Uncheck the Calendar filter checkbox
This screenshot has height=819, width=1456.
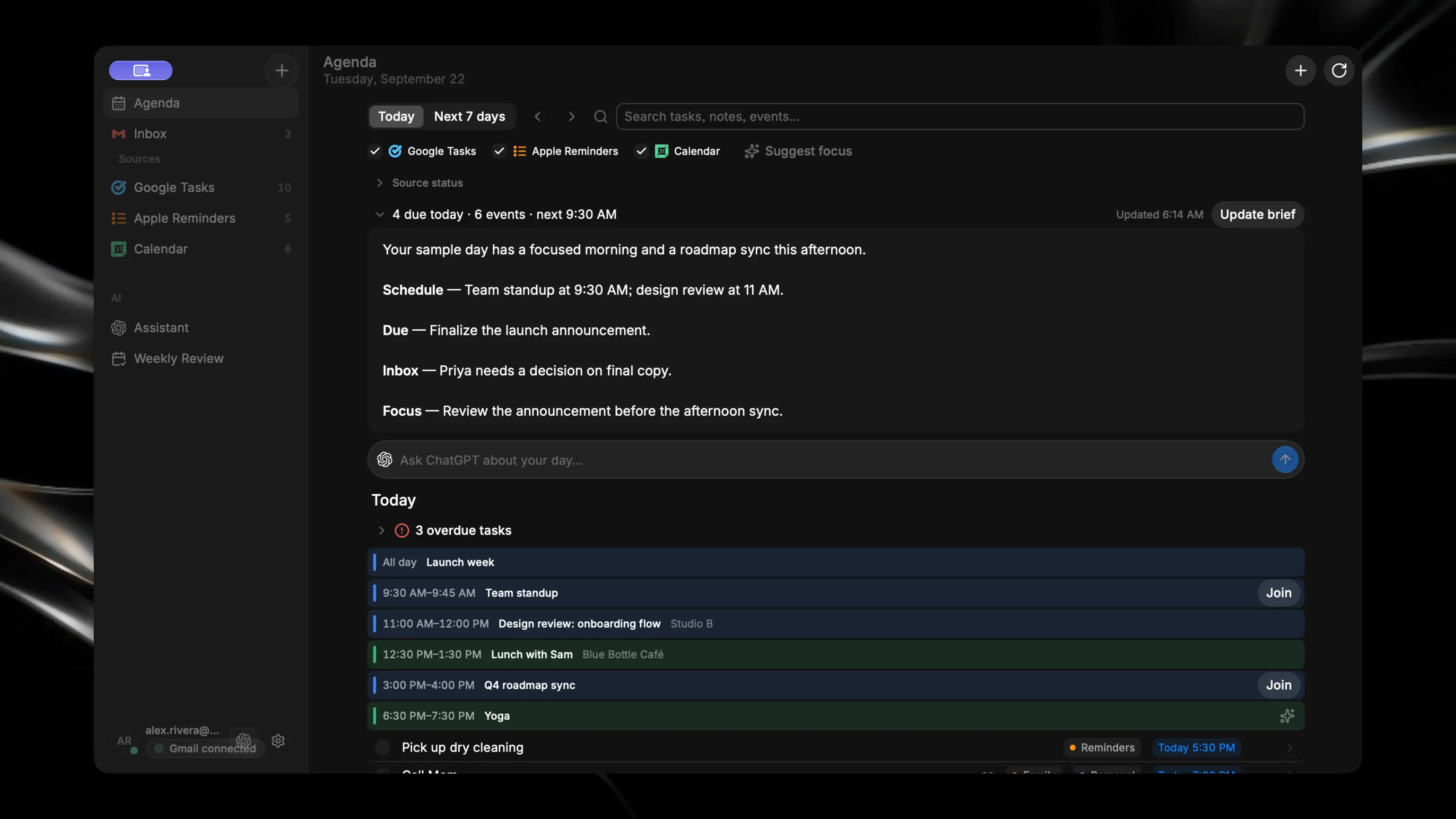641,151
